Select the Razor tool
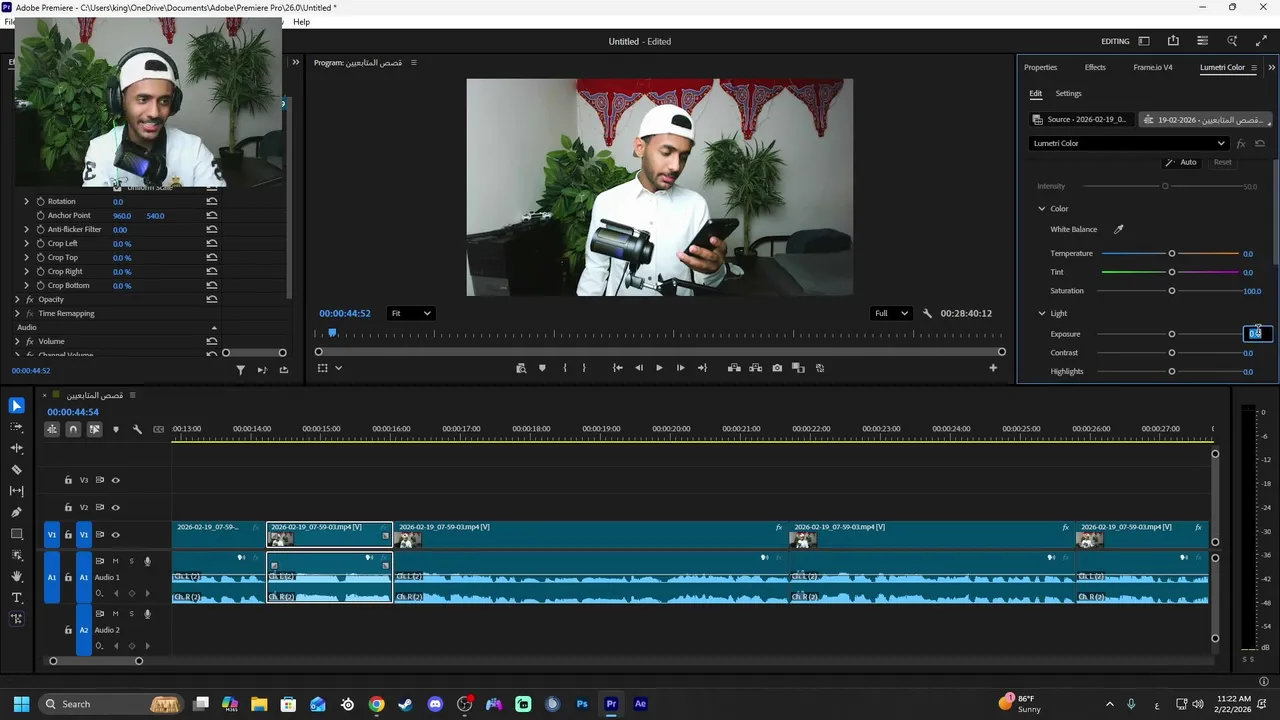Screen dimensions: 1280x720 (x=16, y=469)
